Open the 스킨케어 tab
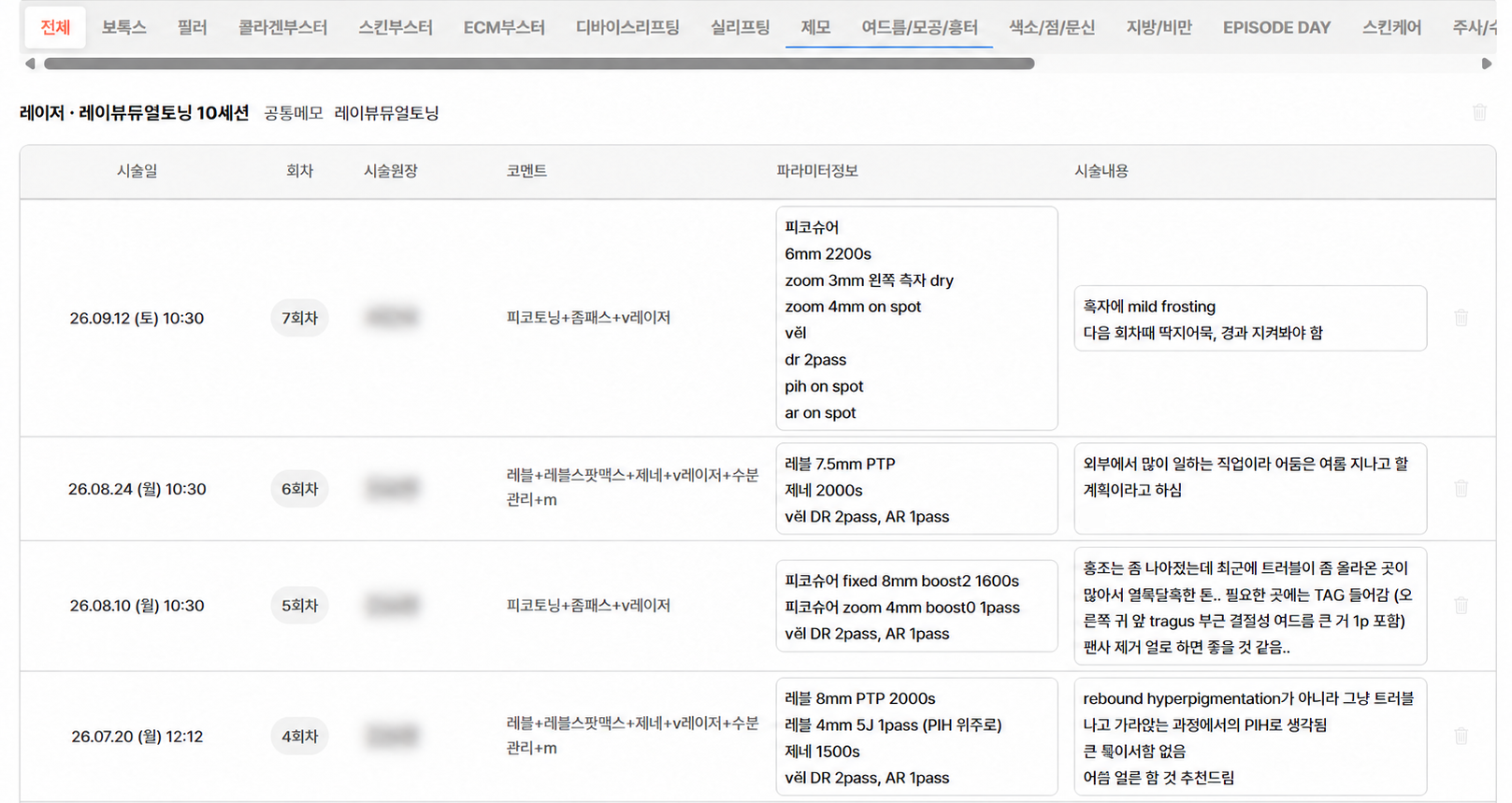Viewport: 1512px width, 803px height. pos(1391,27)
